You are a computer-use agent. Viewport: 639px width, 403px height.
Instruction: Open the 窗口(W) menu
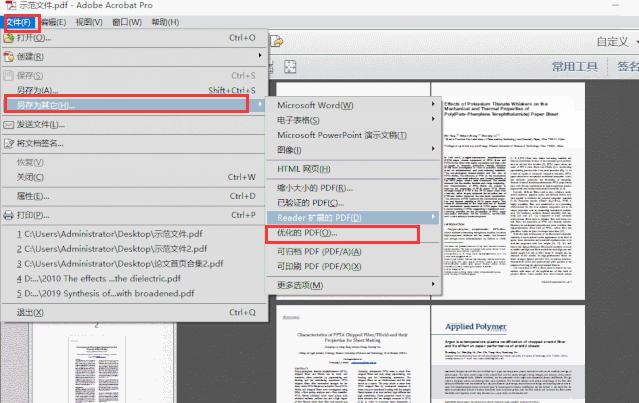click(x=127, y=22)
